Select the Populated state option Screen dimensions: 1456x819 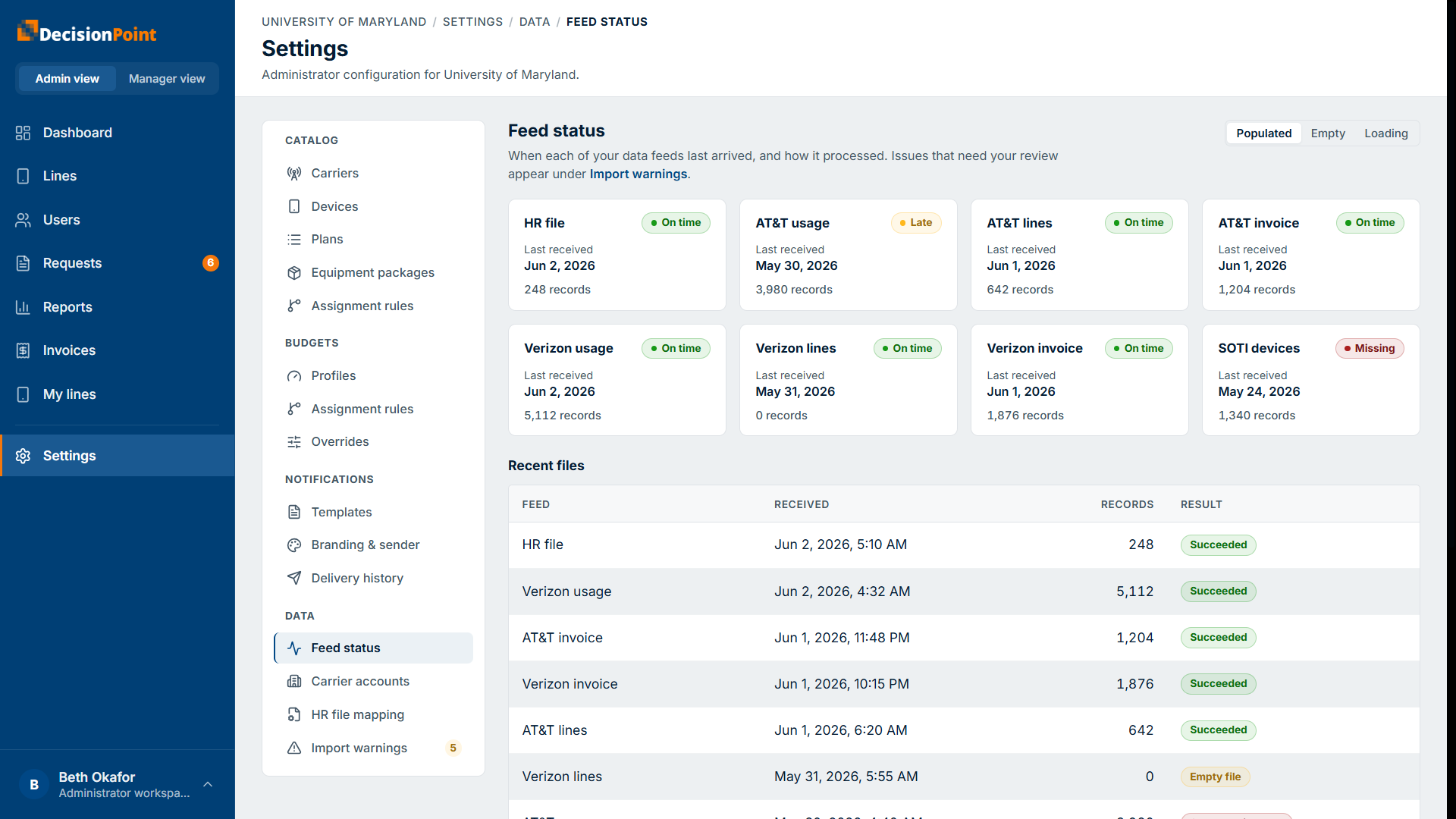(x=1263, y=133)
